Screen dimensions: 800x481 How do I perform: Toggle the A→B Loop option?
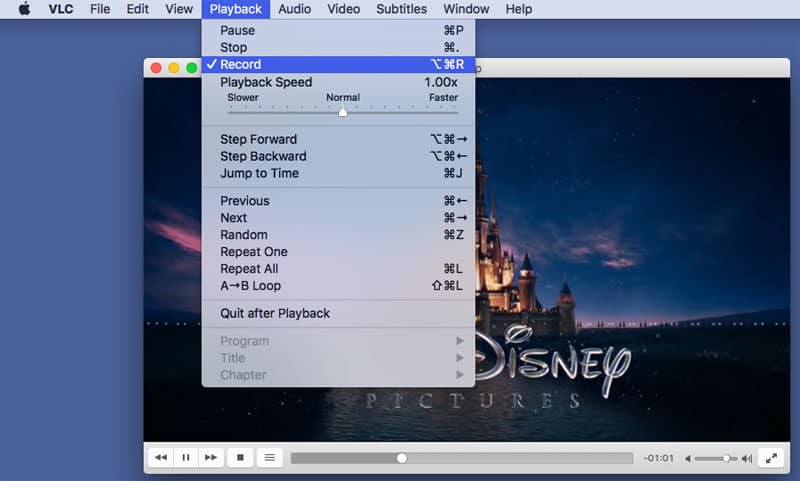click(338, 286)
